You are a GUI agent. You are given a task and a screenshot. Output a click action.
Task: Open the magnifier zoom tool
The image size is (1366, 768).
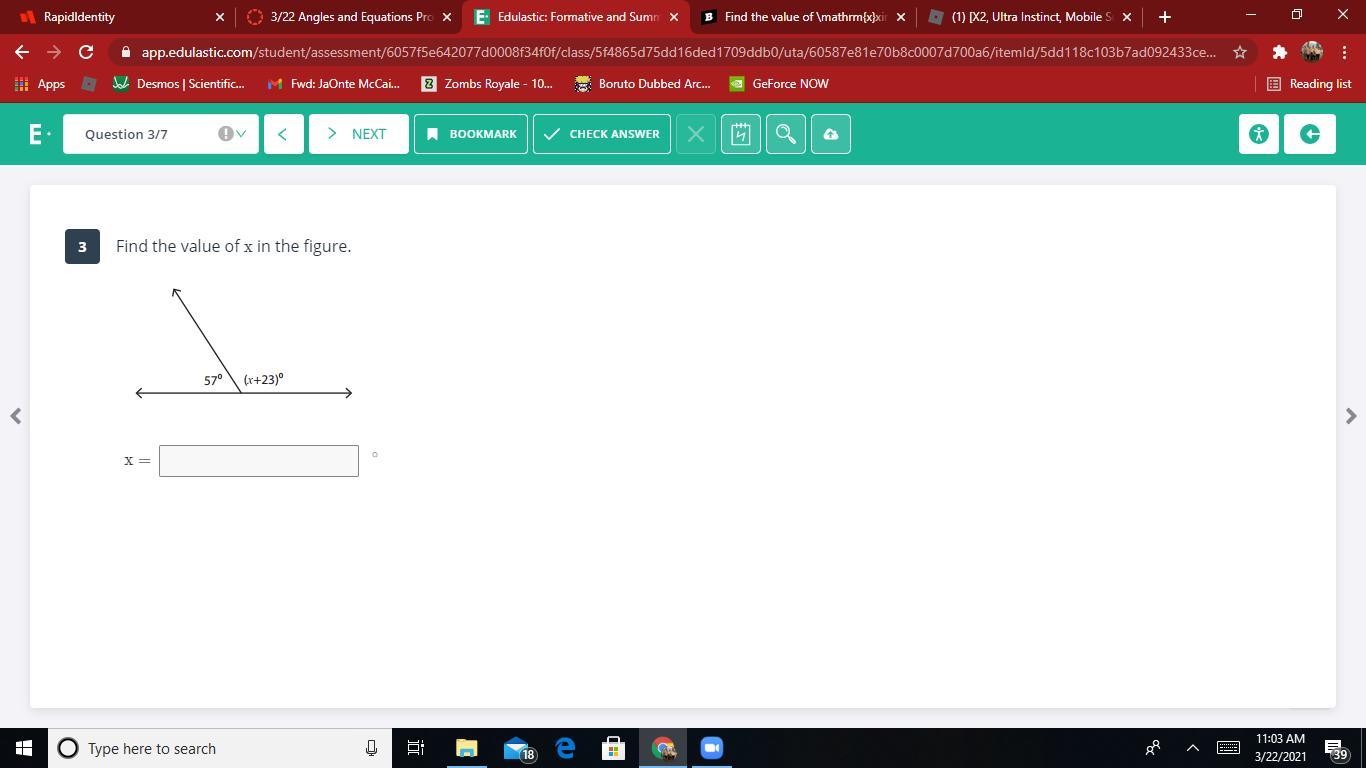[x=786, y=134]
